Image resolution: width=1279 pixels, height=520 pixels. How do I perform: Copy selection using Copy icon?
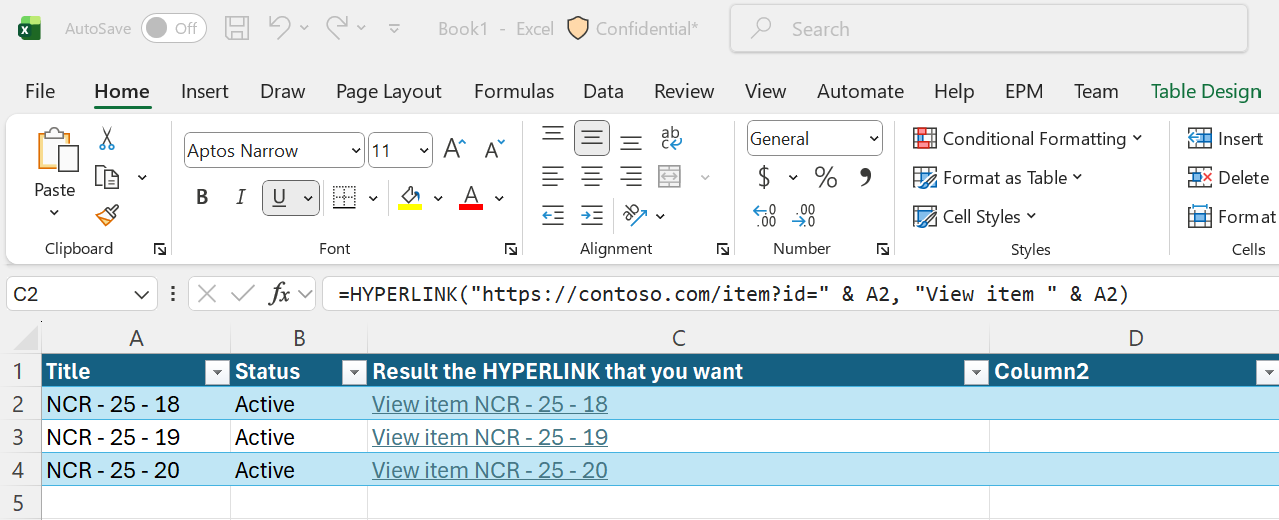pyautogui.click(x=107, y=177)
